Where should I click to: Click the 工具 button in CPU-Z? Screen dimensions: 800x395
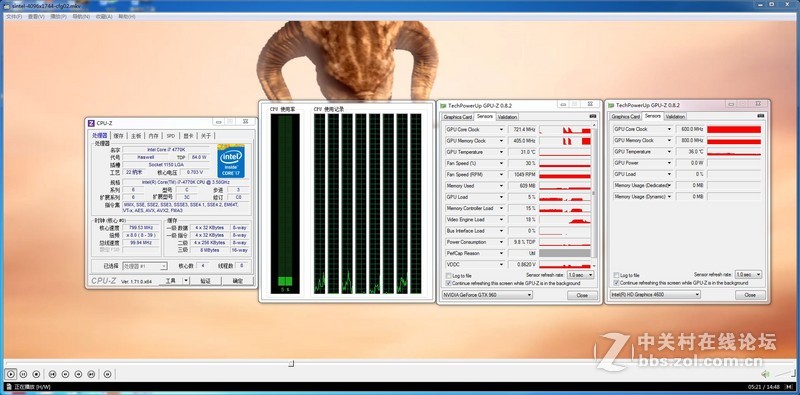pos(170,281)
